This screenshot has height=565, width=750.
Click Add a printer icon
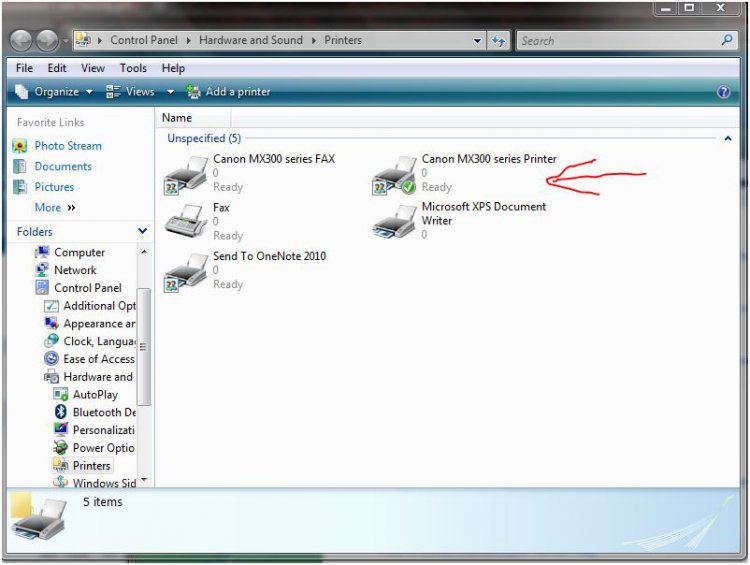pyautogui.click(x=193, y=91)
